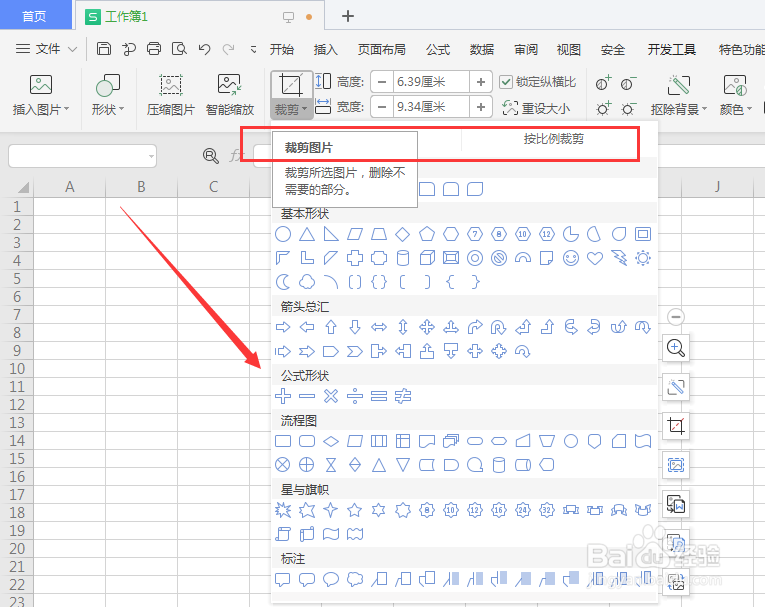The width and height of the screenshot is (765, 607).
Task: Select the up arrow shape under 箭头总汇
Action: pos(331,327)
